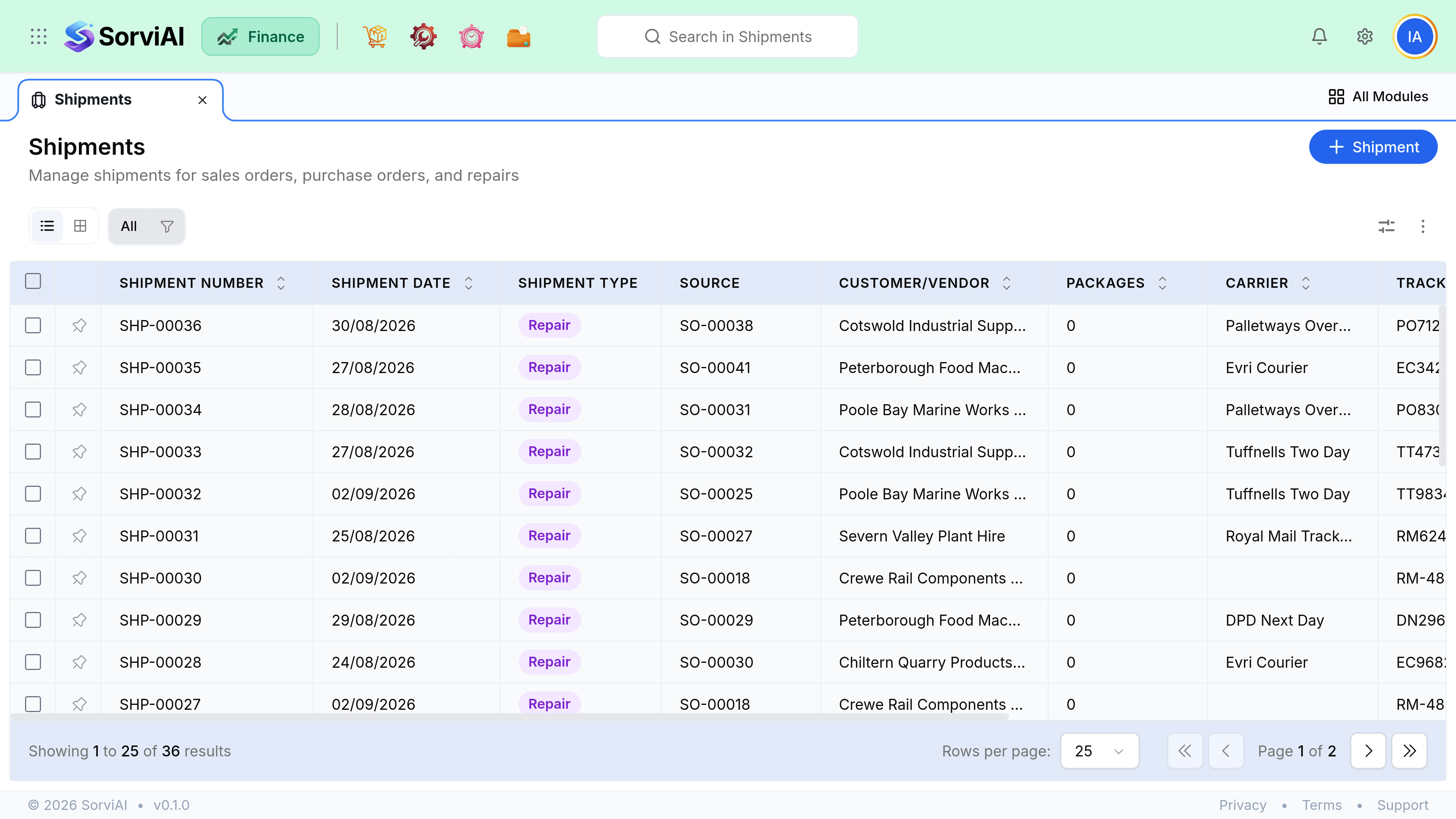Image resolution: width=1456 pixels, height=819 pixels.
Task: Select the SHP-00029 row checkbox
Action: tap(33, 620)
